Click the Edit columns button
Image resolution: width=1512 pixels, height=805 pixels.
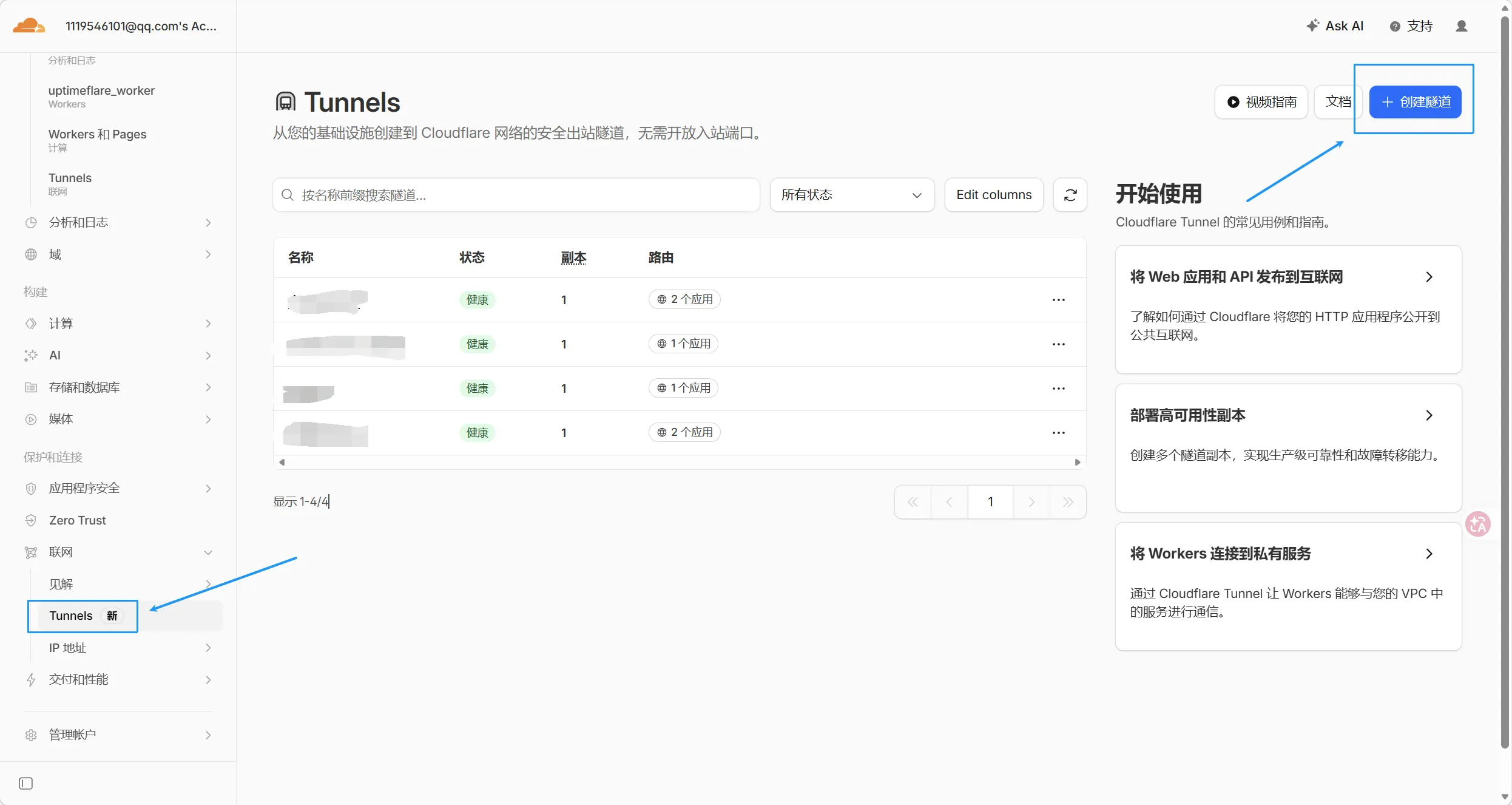(x=993, y=195)
